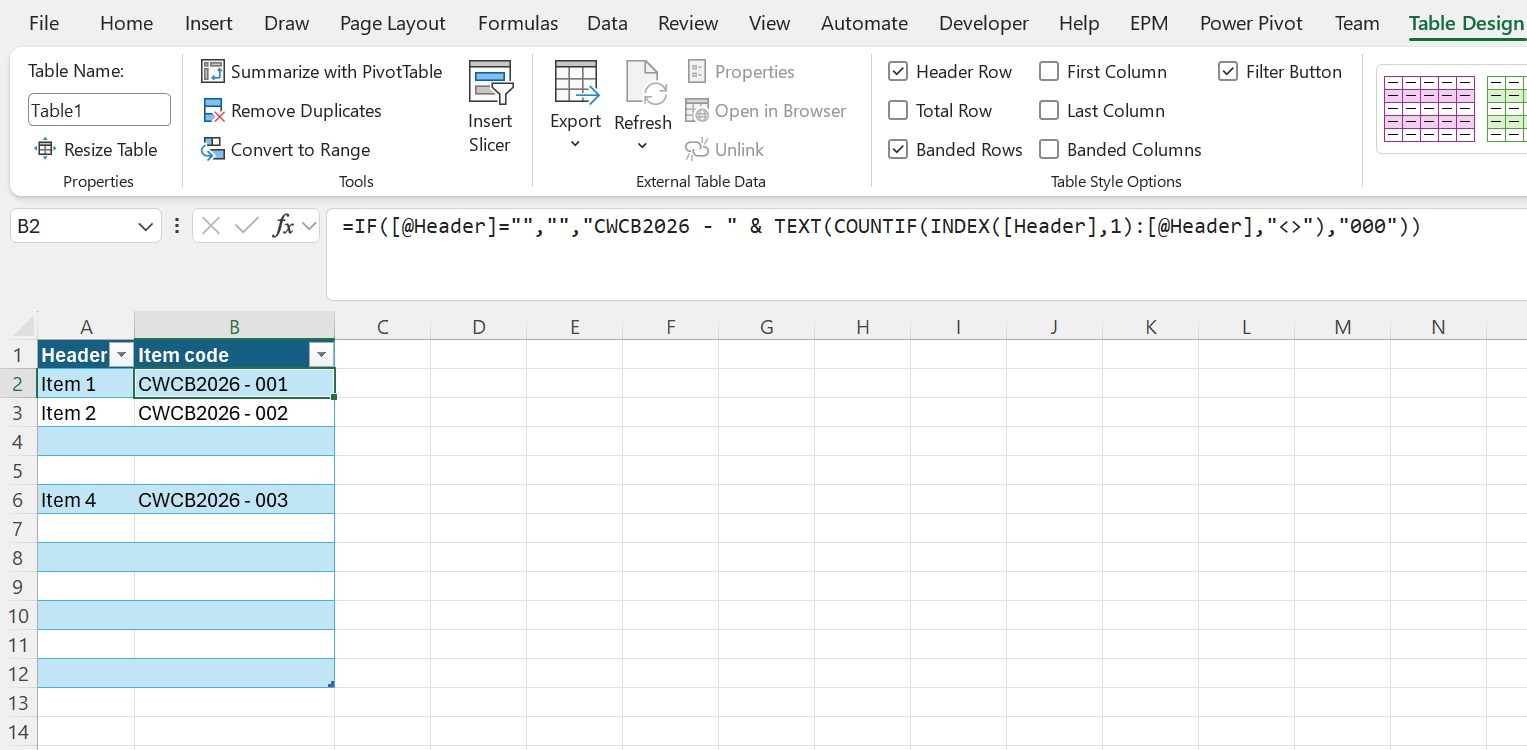The height and width of the screenshot is (750, 1527).
Task: Select column N header
Action: tap(1438, 326)
